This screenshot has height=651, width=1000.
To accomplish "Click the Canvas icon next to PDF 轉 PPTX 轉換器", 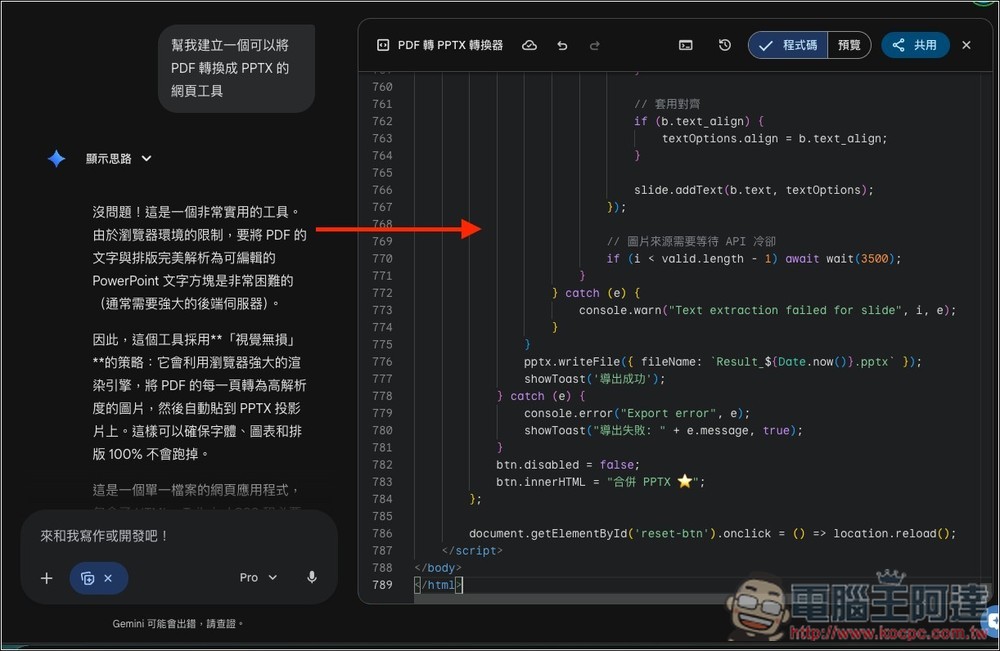I will pos(382,45).
